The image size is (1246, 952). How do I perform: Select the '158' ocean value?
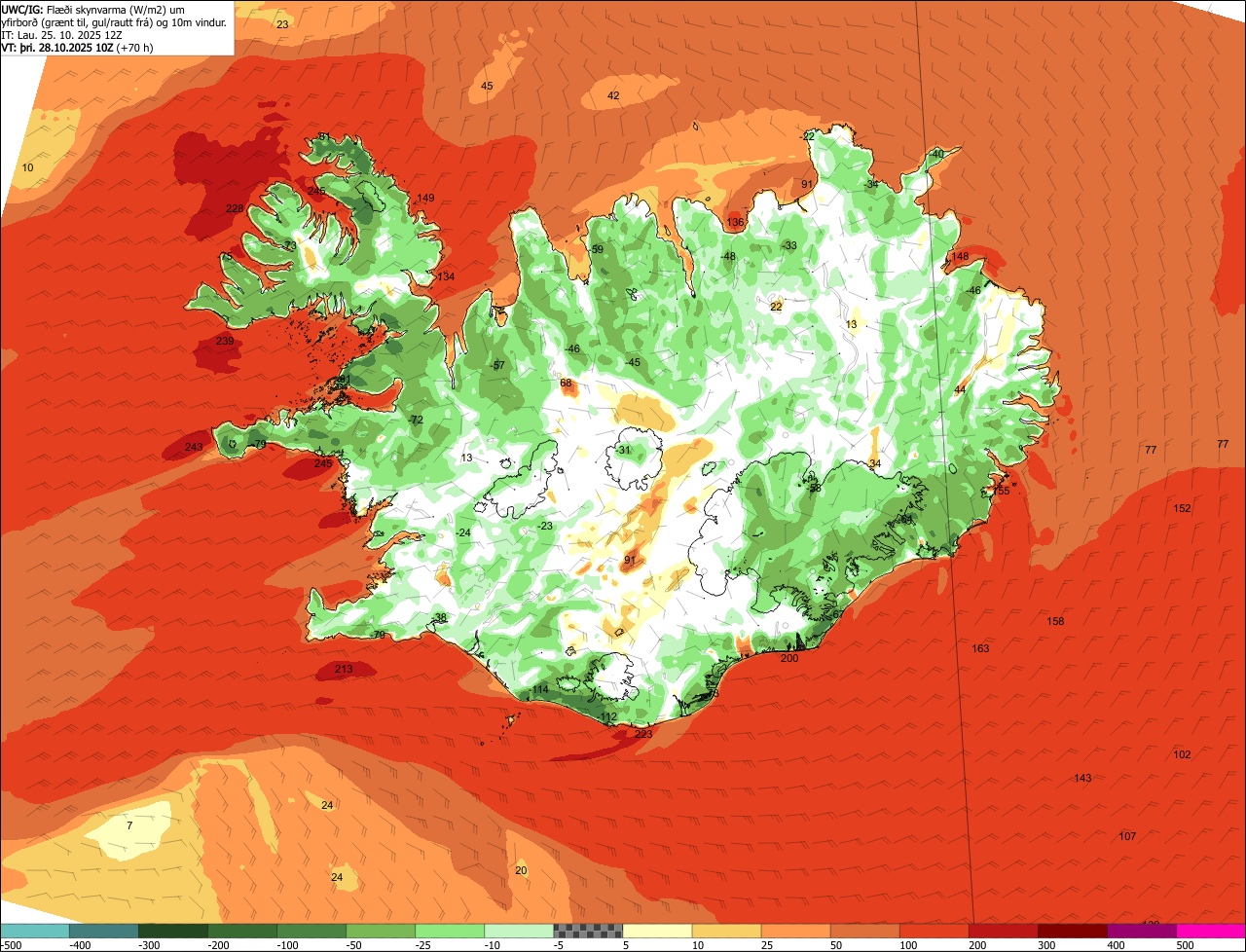pos(1055,621)
